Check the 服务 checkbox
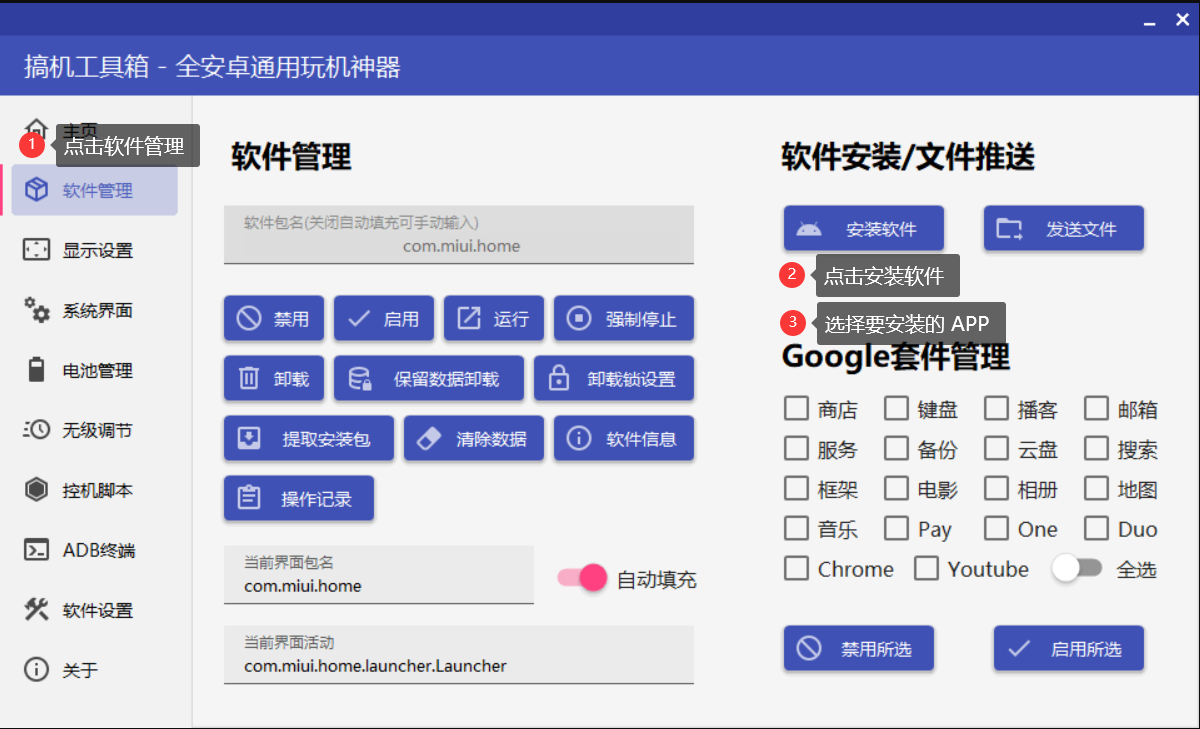The image size is (1200, 729). [796, 448]
